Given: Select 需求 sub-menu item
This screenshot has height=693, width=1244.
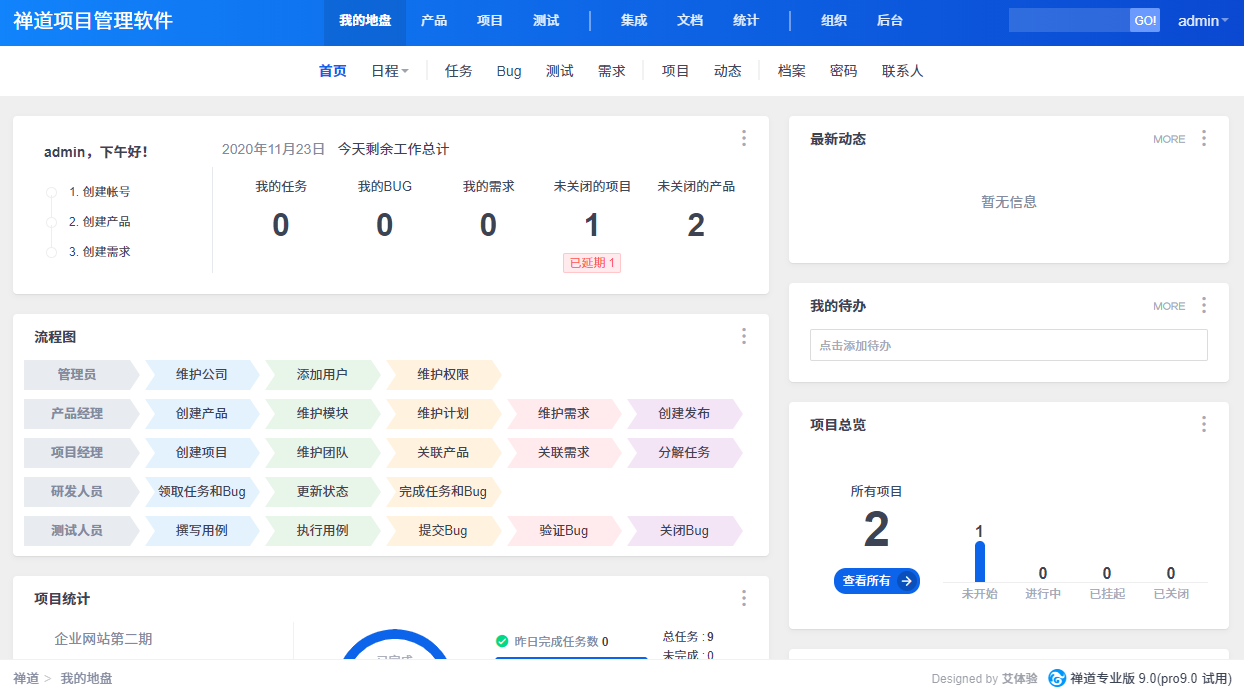Looking at the screenshot, I should pos(612,71).
